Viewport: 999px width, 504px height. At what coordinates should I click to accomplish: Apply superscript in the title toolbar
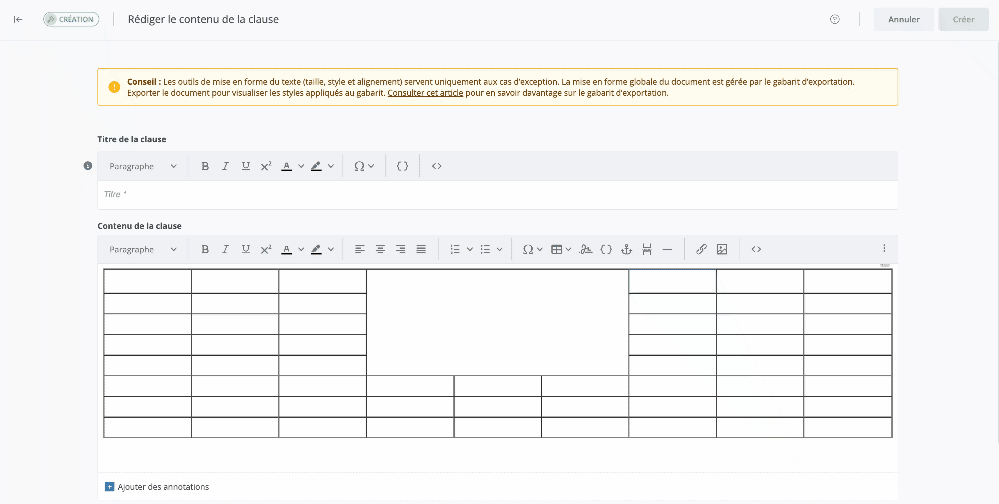(266, 166)
